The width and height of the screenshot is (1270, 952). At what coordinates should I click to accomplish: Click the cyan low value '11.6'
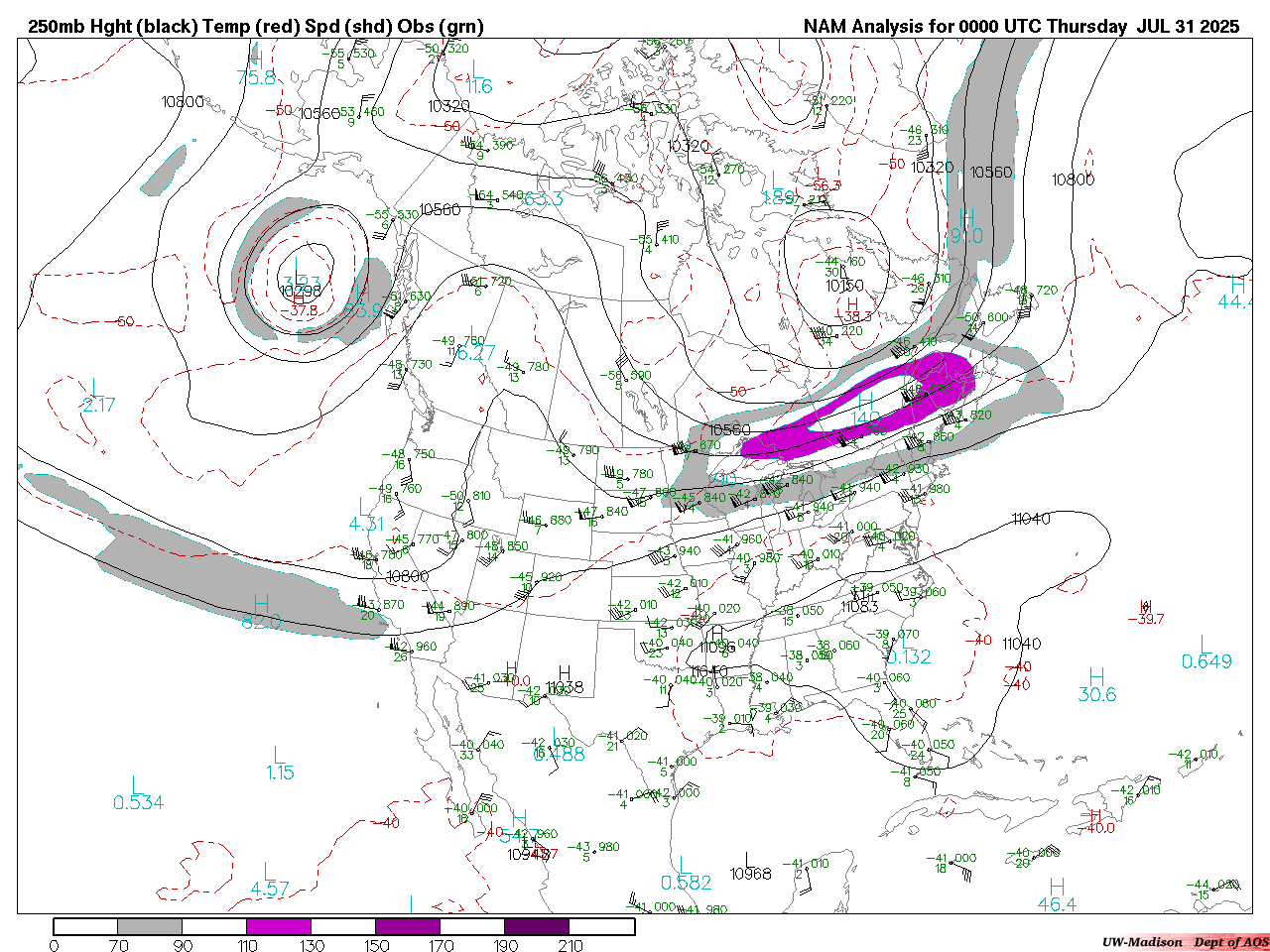coord(479,87)
